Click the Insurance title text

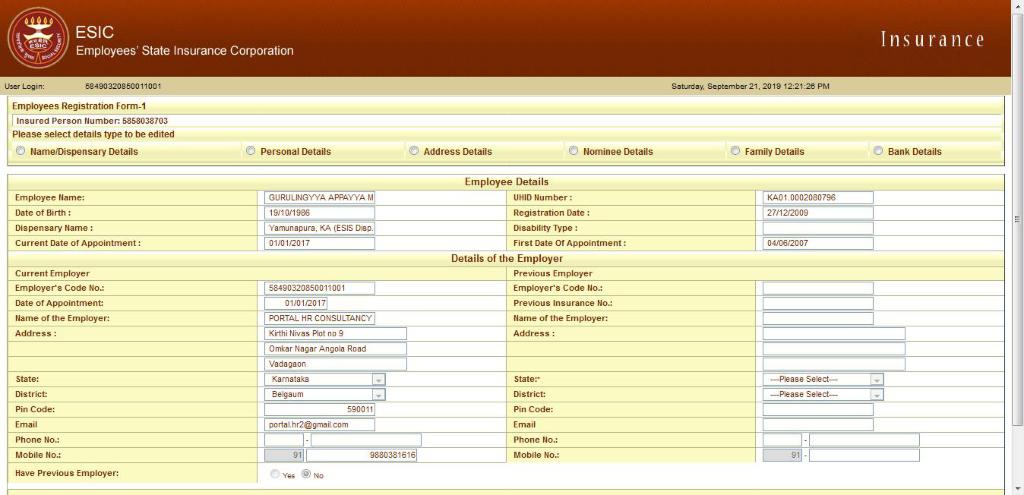[932, 39]
